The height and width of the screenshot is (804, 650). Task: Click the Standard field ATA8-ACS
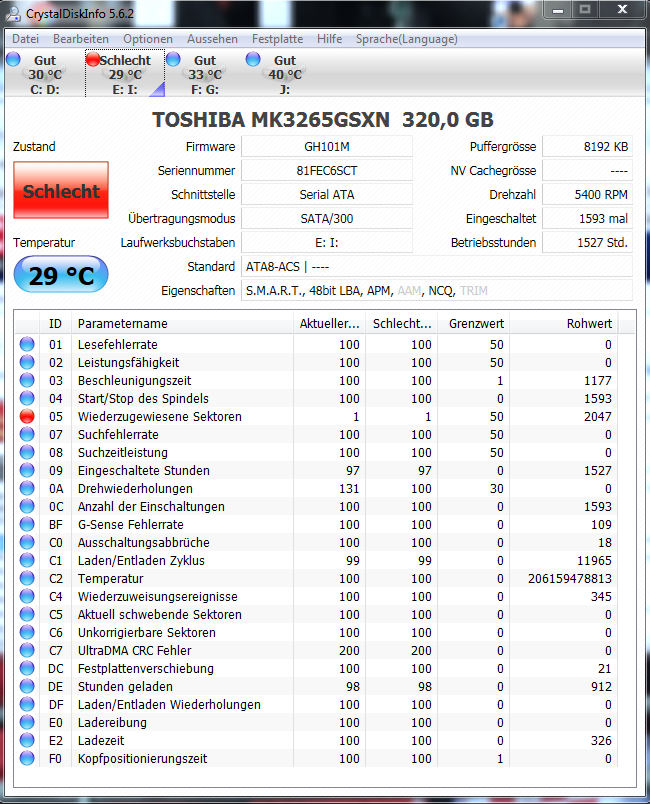437,267
